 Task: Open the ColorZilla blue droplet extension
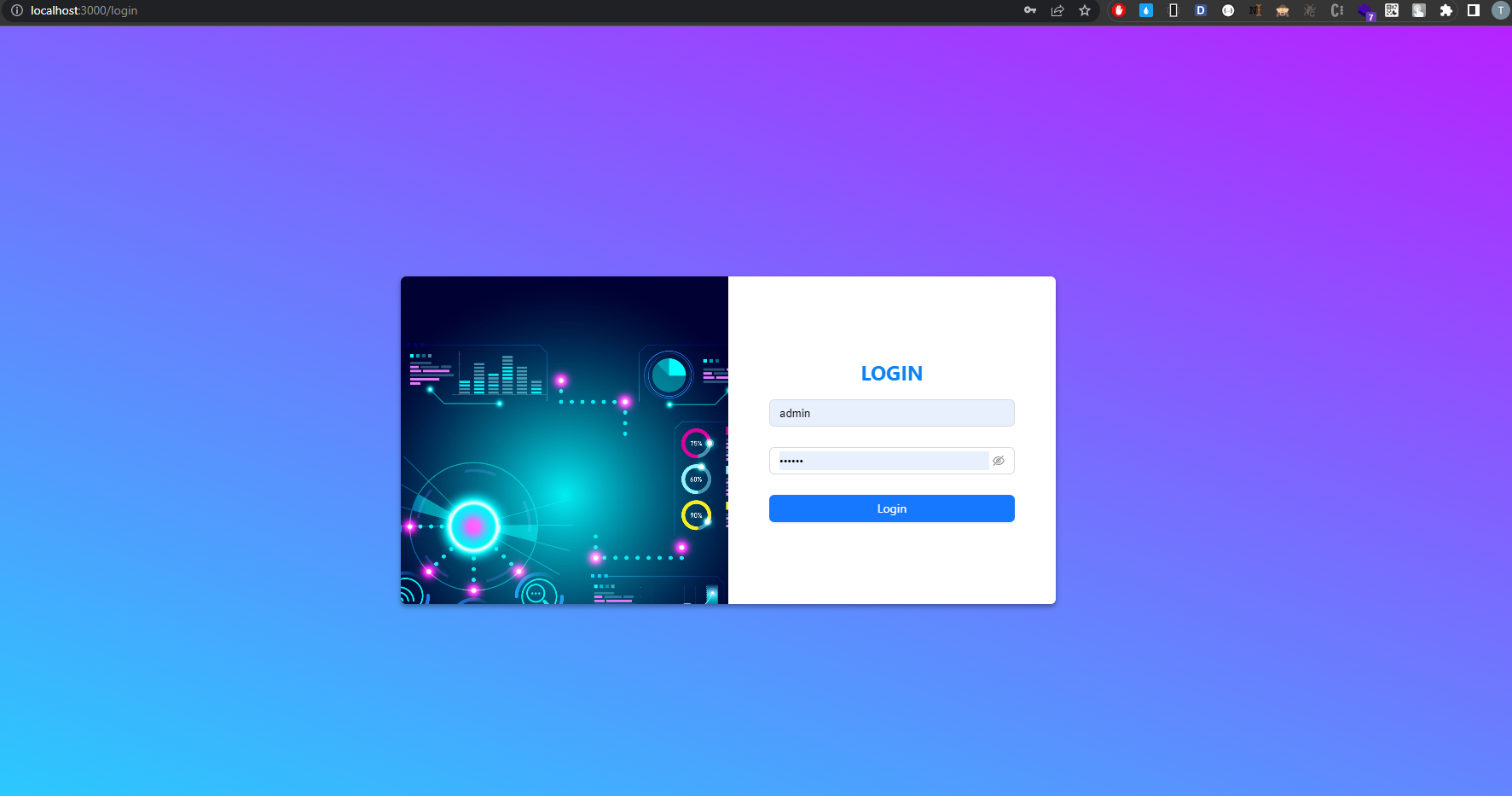[1145, 11]
